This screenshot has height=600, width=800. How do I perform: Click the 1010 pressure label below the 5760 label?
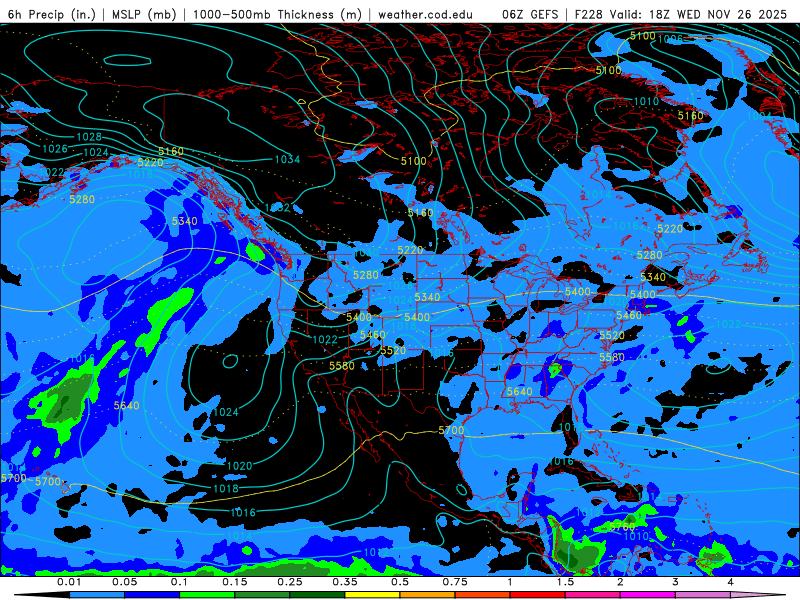[x=636, y=536]
